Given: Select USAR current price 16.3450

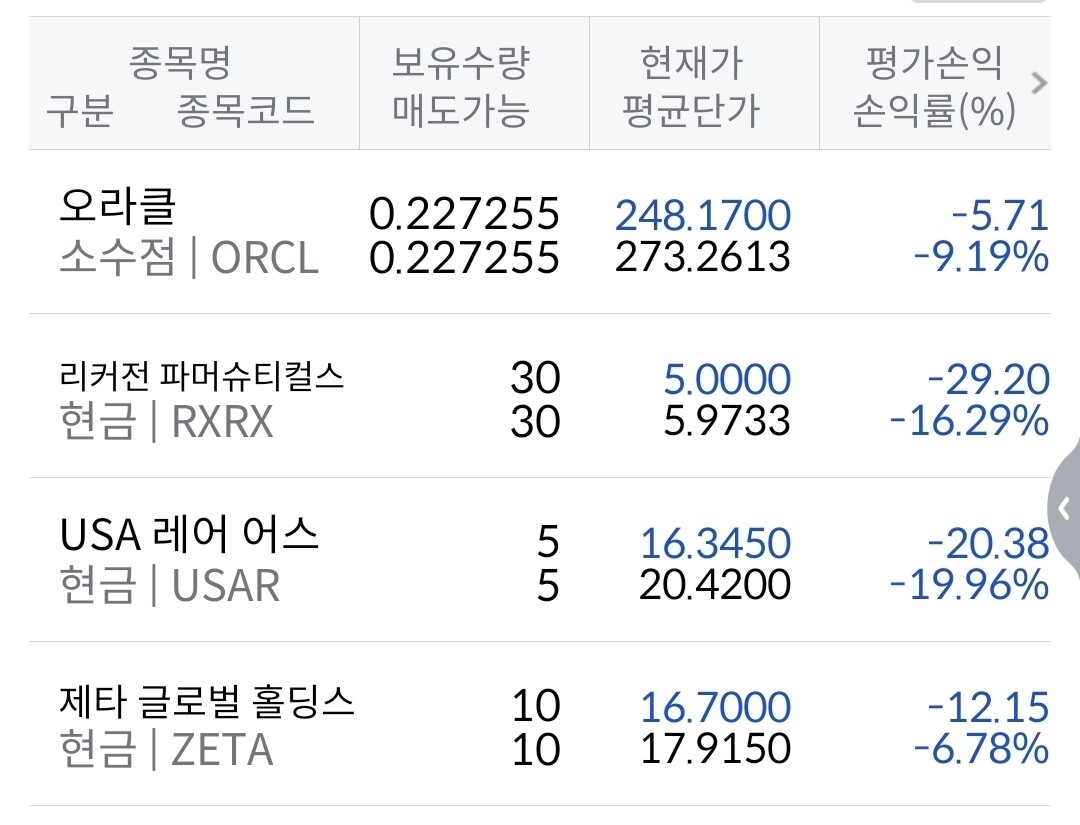Looking at the screenshot, I should point(715,544).
